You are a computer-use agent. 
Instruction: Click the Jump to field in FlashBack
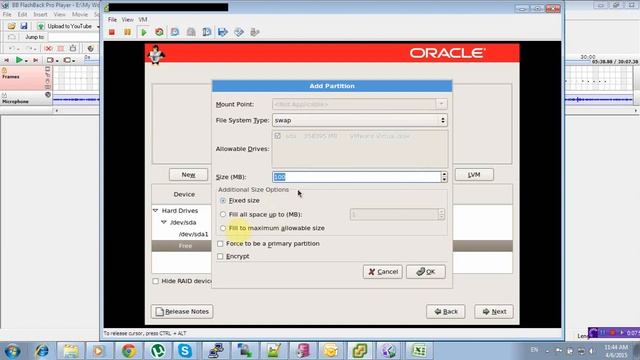73,37
